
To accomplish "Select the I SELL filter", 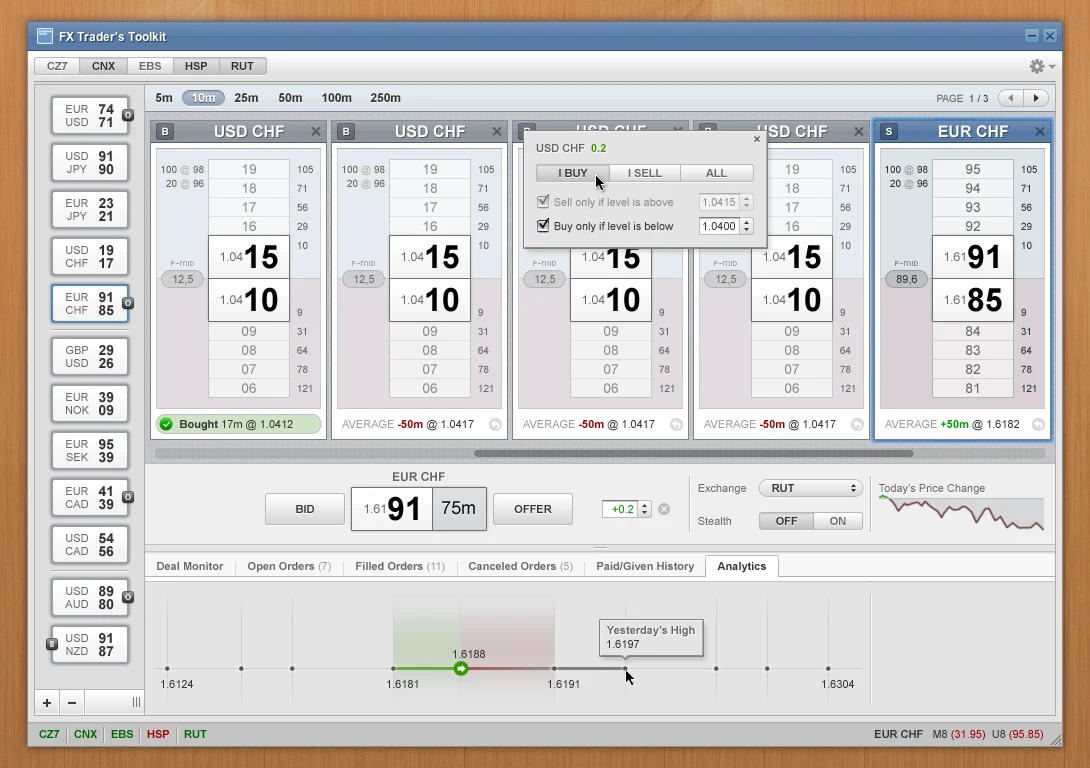I will pyautogui.click(x=644, y=173).
